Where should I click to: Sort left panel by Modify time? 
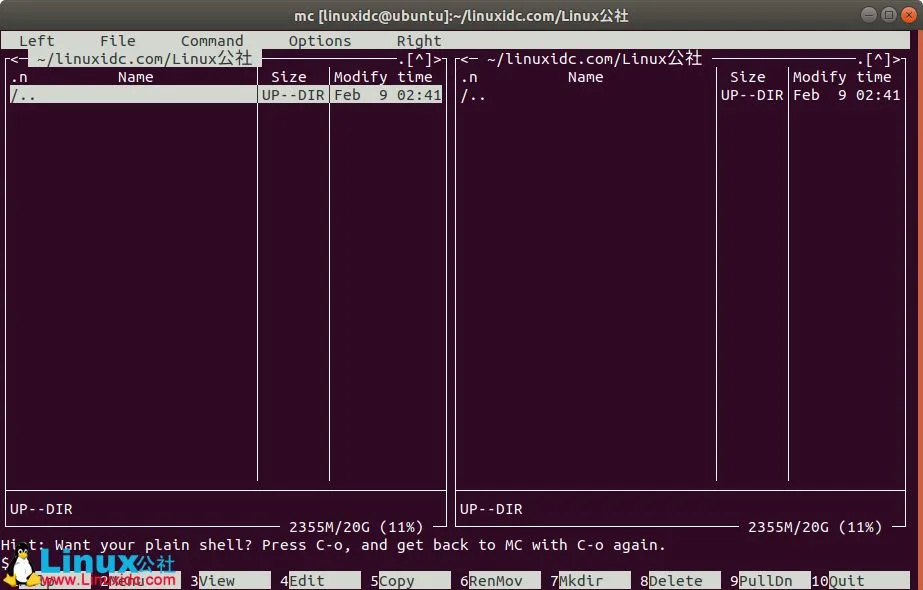point(383,77)
